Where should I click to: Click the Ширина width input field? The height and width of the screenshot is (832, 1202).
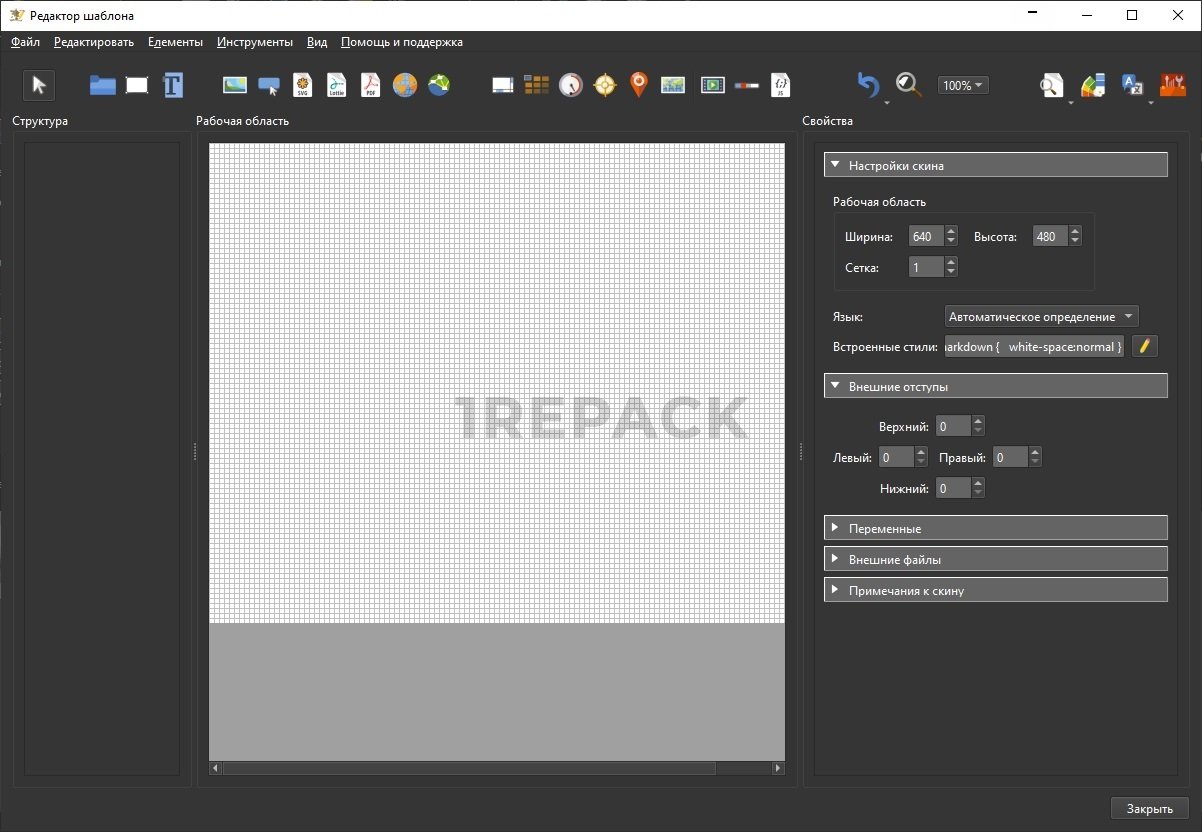coord(923,237)
